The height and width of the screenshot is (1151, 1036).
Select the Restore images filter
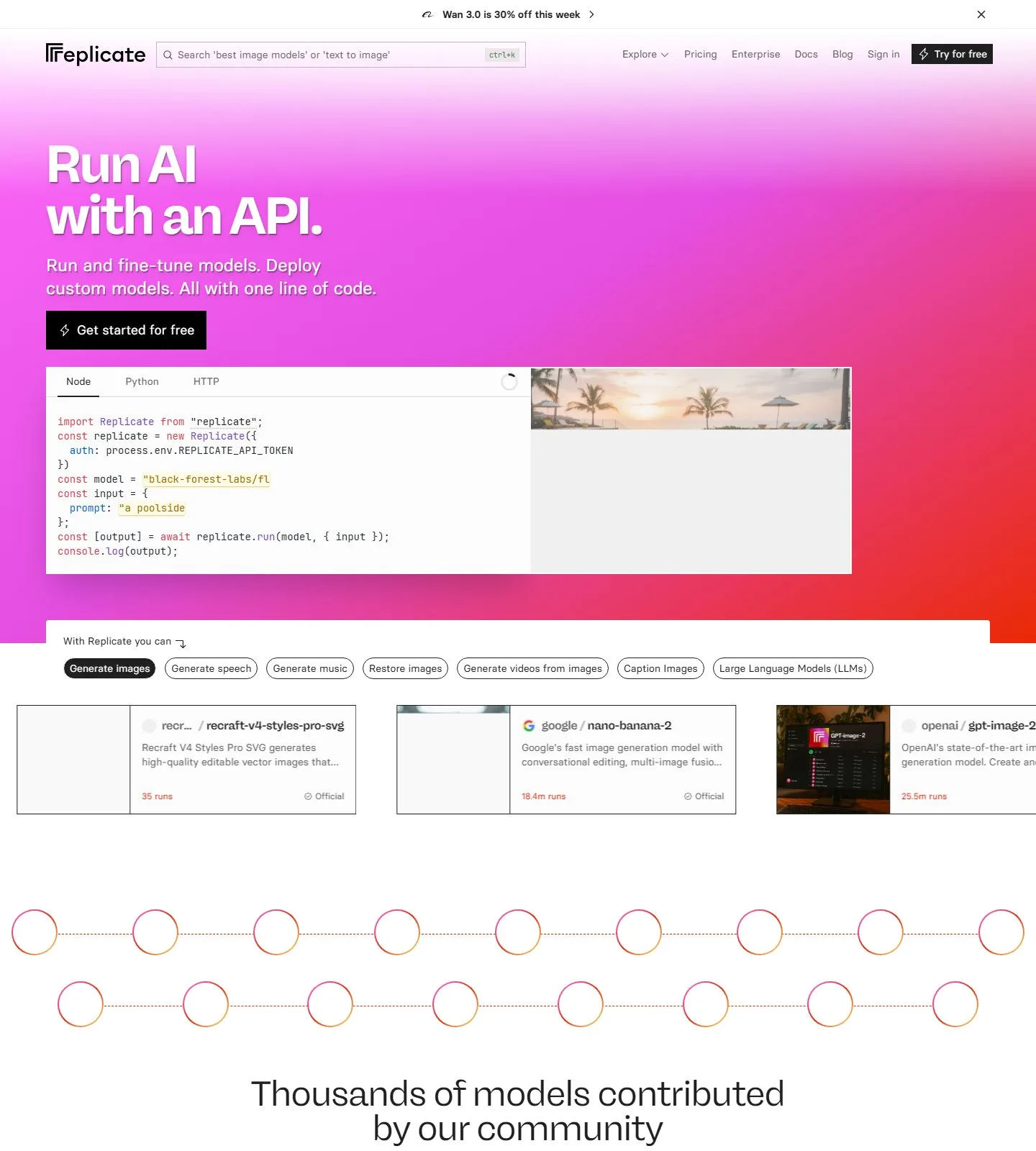point(406,668)
